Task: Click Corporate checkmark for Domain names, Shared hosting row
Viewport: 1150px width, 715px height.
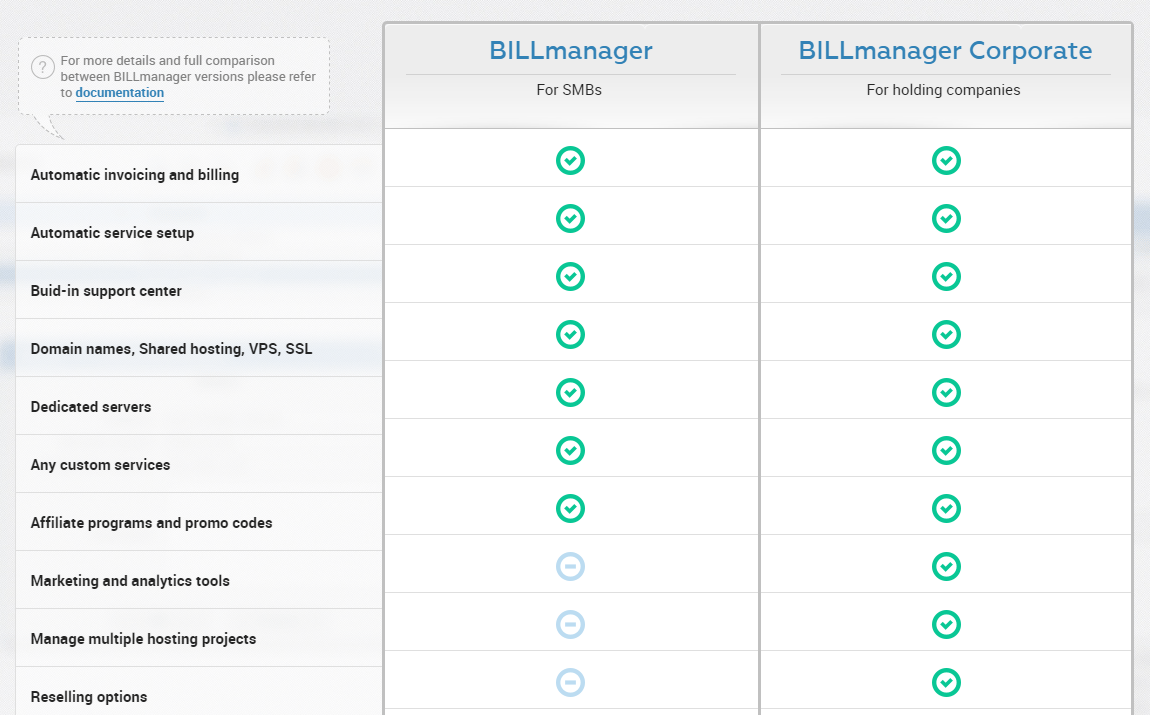Action: coord(946,334)
